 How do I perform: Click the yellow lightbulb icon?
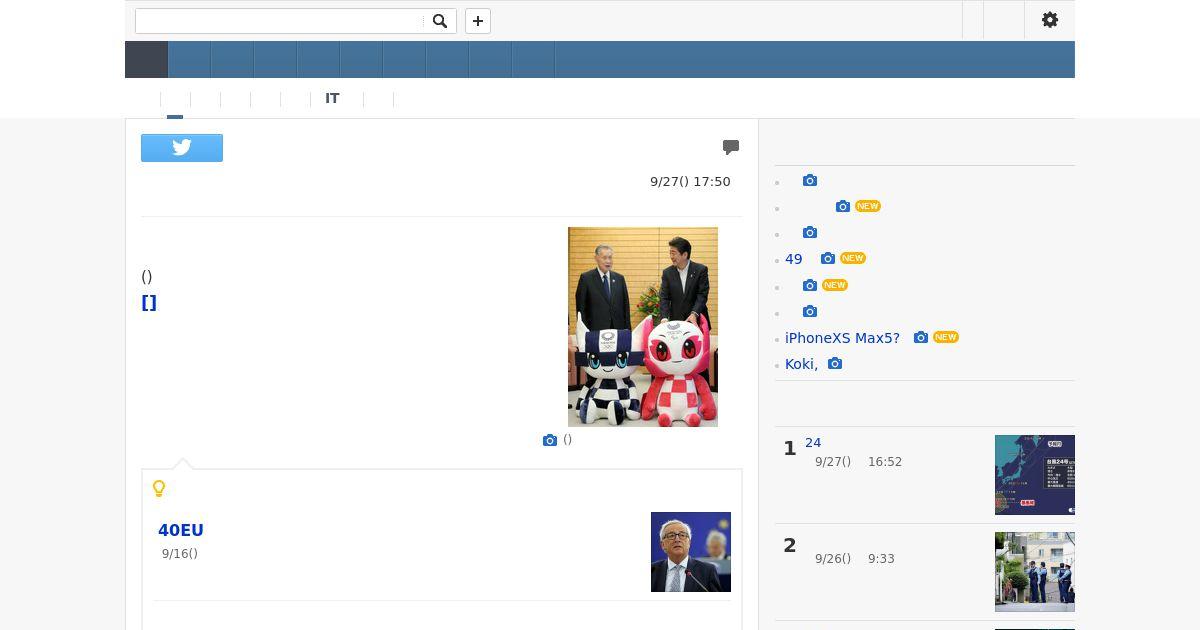tap(159, 489)
